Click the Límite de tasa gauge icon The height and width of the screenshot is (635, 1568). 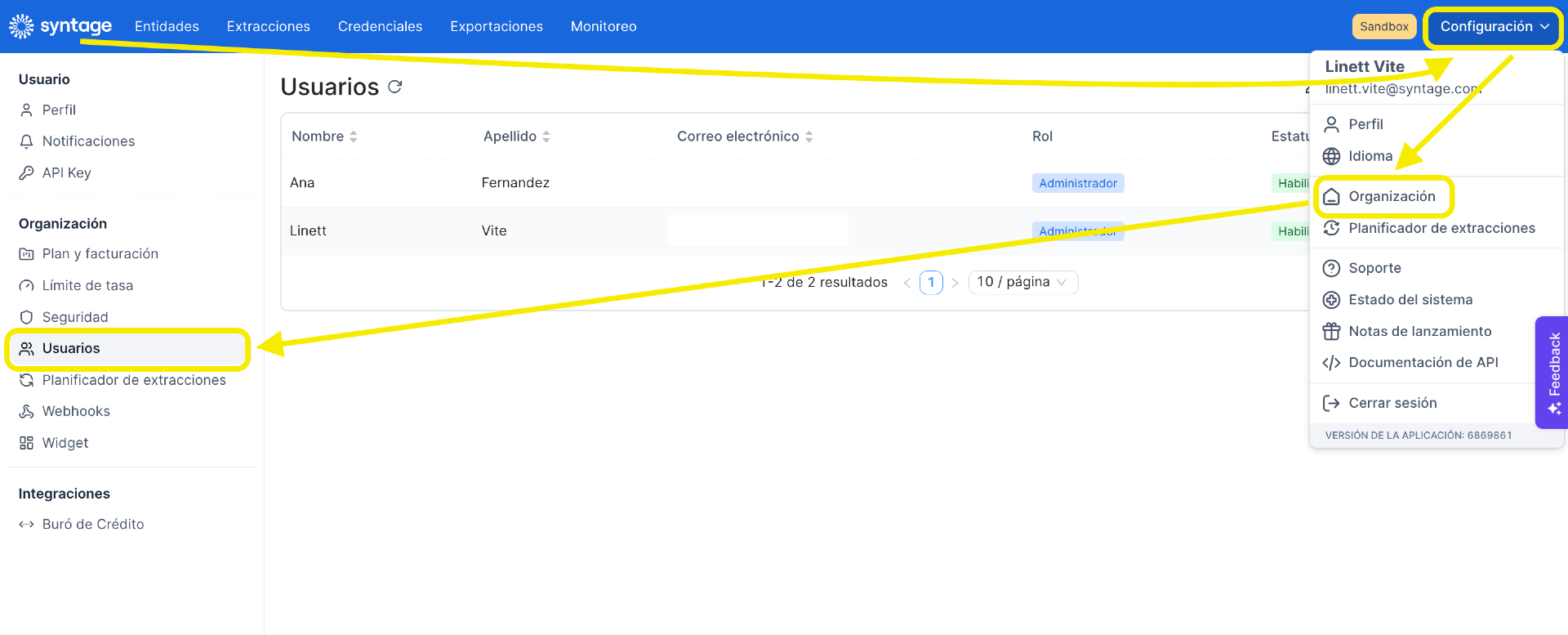(26, 285)
